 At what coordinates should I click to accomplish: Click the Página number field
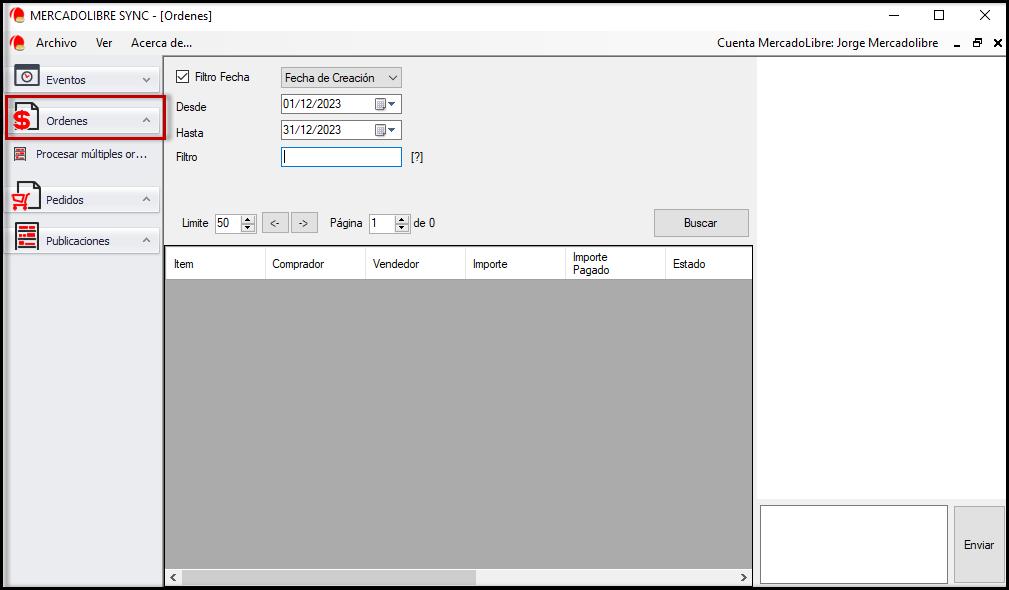click(382, 223)
